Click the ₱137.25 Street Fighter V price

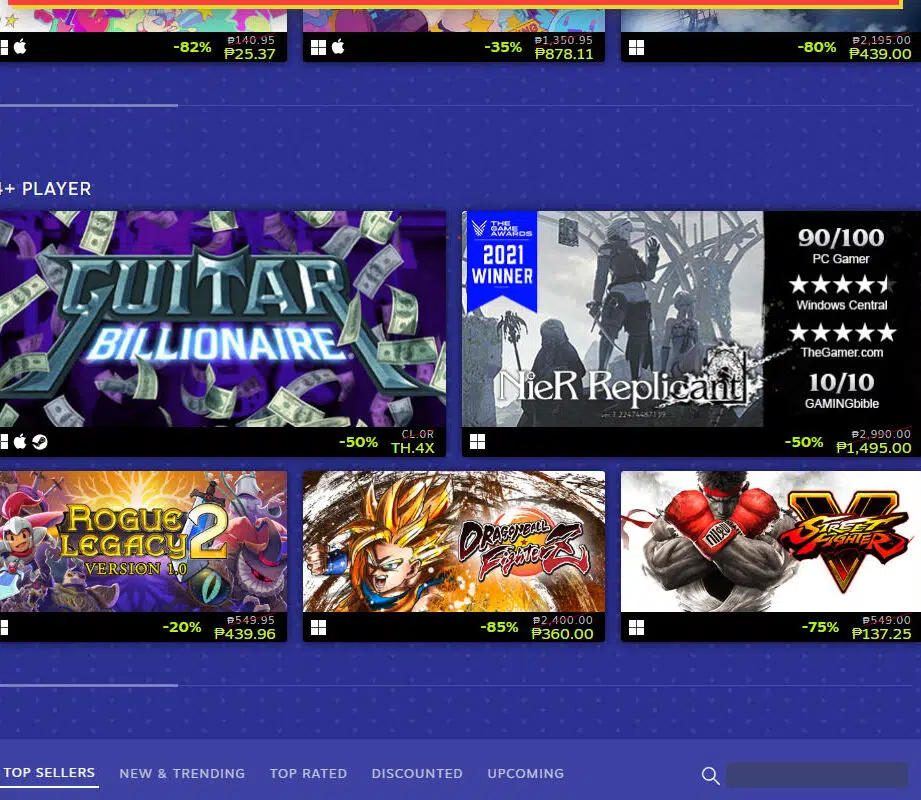[882, 634]
